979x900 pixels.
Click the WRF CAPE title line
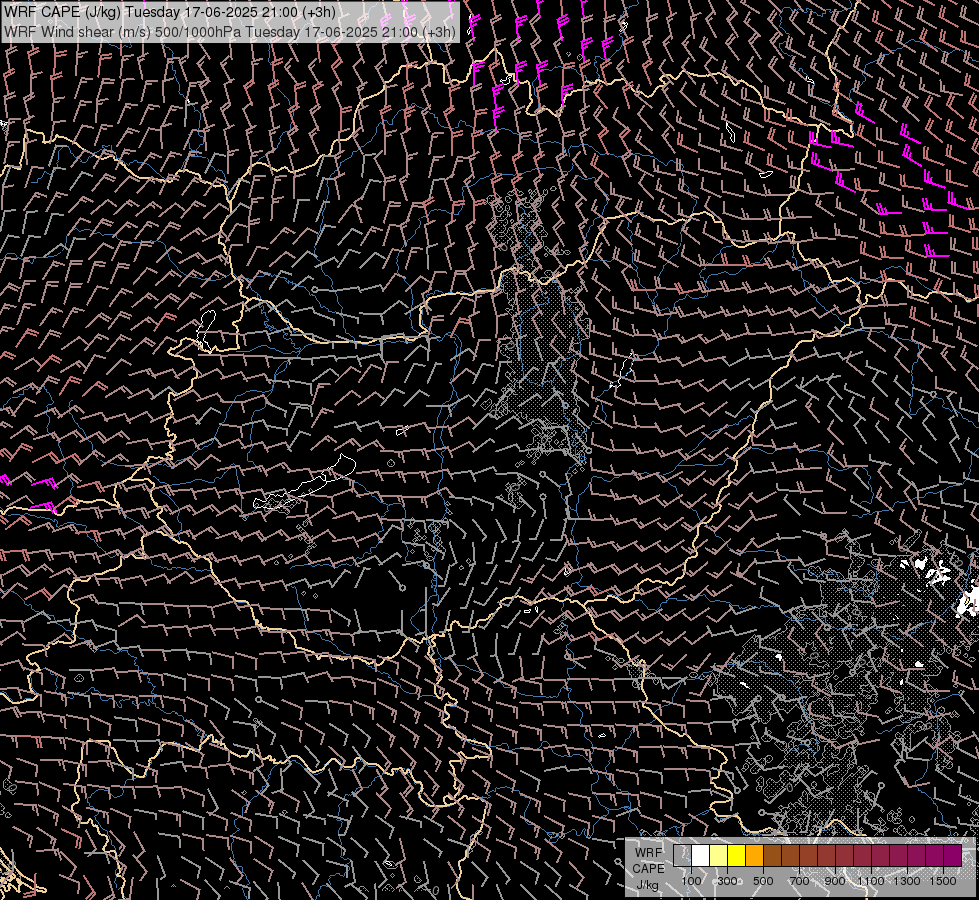pyautogui.click(x=170, y=12)
